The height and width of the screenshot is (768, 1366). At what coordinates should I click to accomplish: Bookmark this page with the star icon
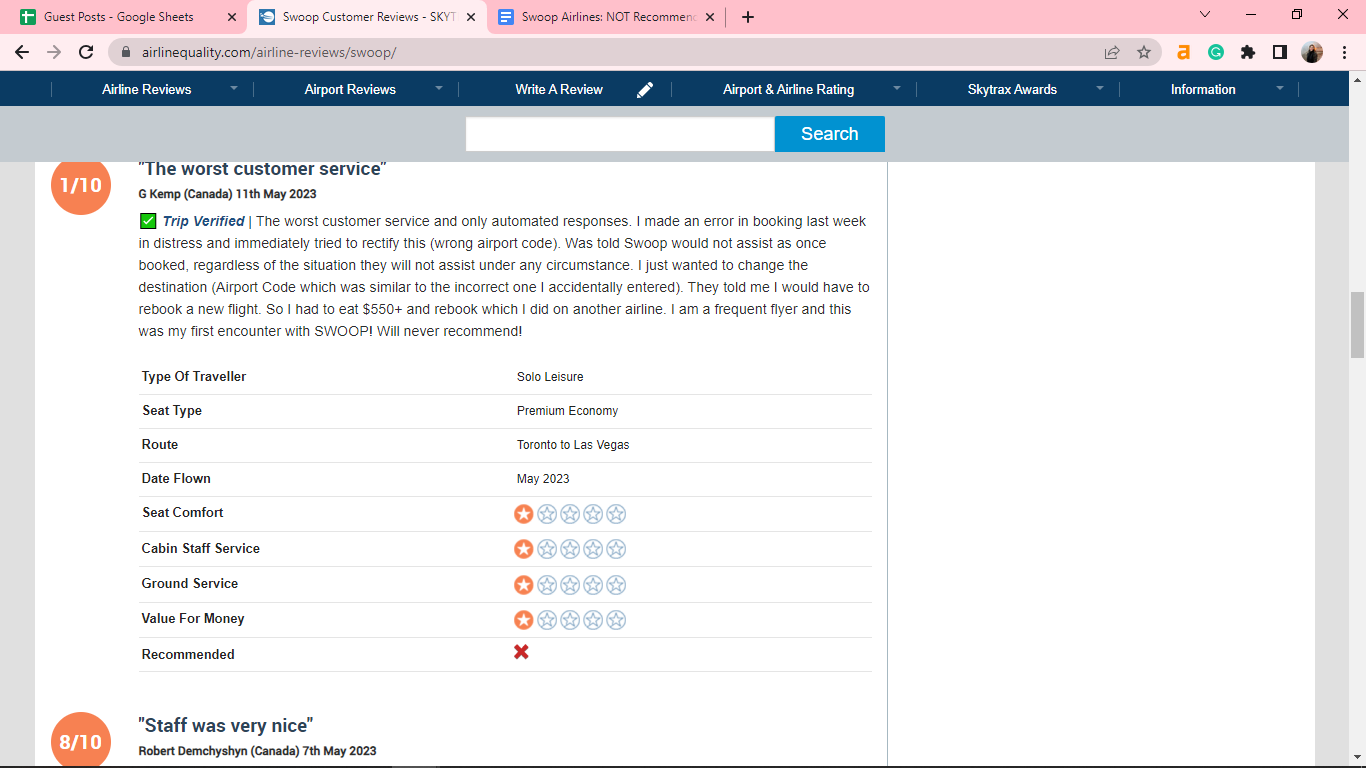[1144, 52]
